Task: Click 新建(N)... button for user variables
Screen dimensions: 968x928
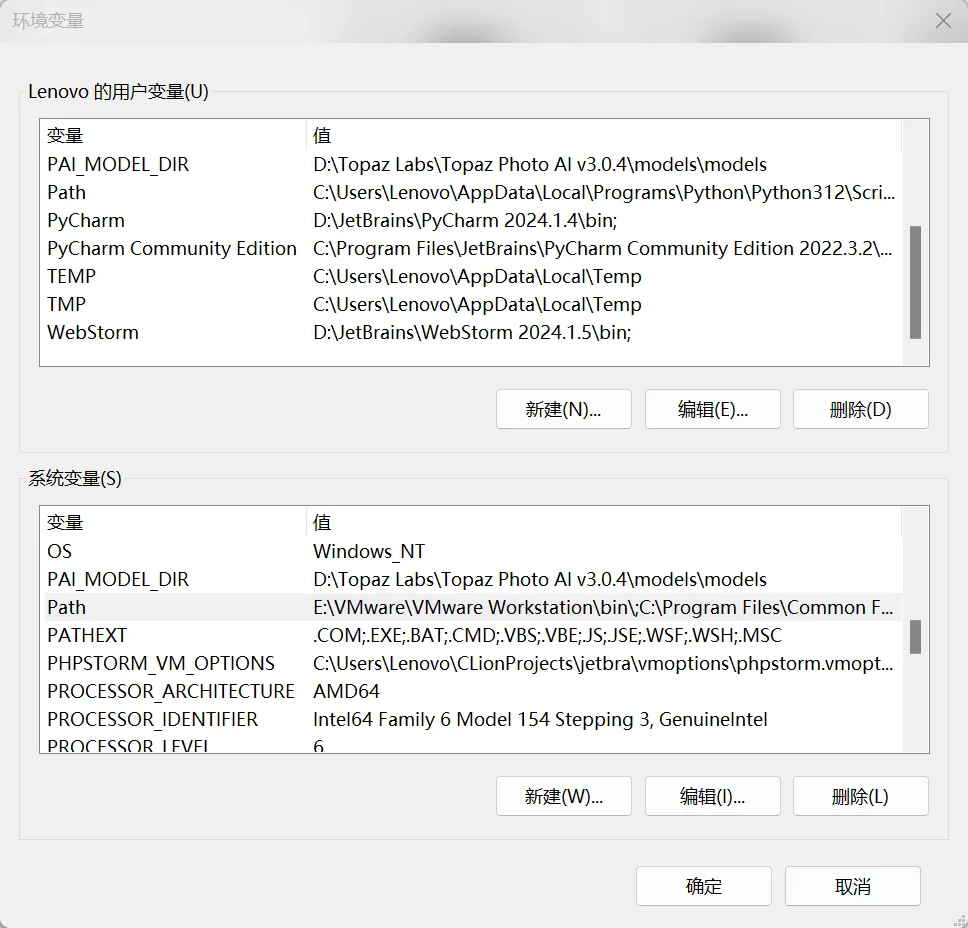Action: point(563,409)
